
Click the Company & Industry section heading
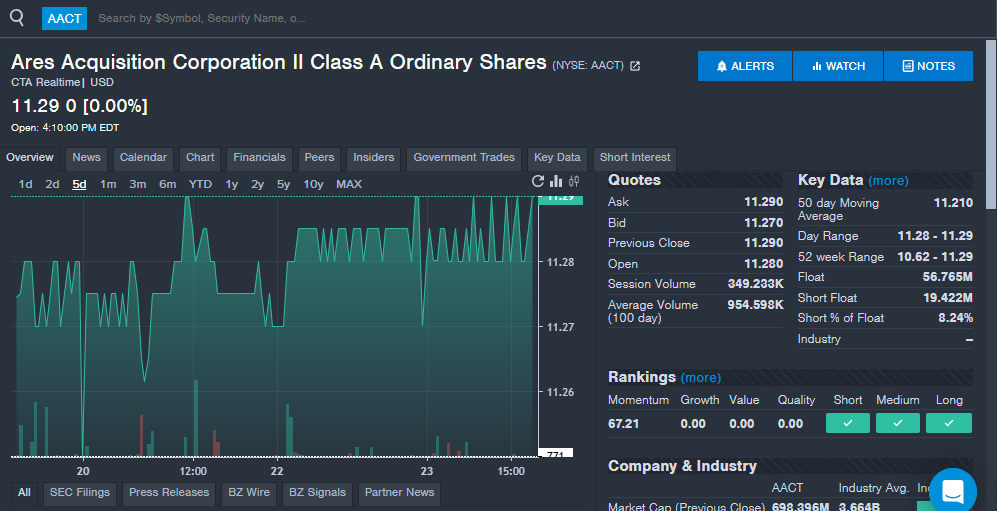[682, 466]
